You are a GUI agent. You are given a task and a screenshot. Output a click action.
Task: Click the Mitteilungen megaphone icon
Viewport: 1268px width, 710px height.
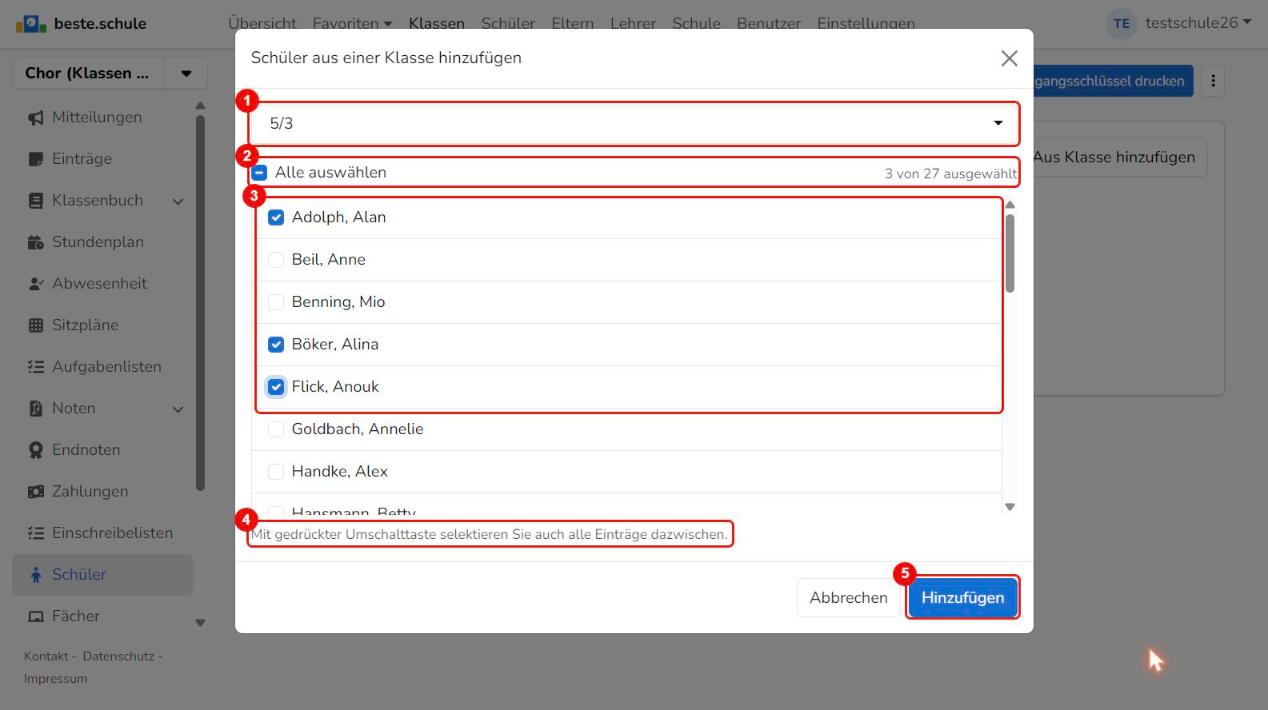(x=36, y=118)
